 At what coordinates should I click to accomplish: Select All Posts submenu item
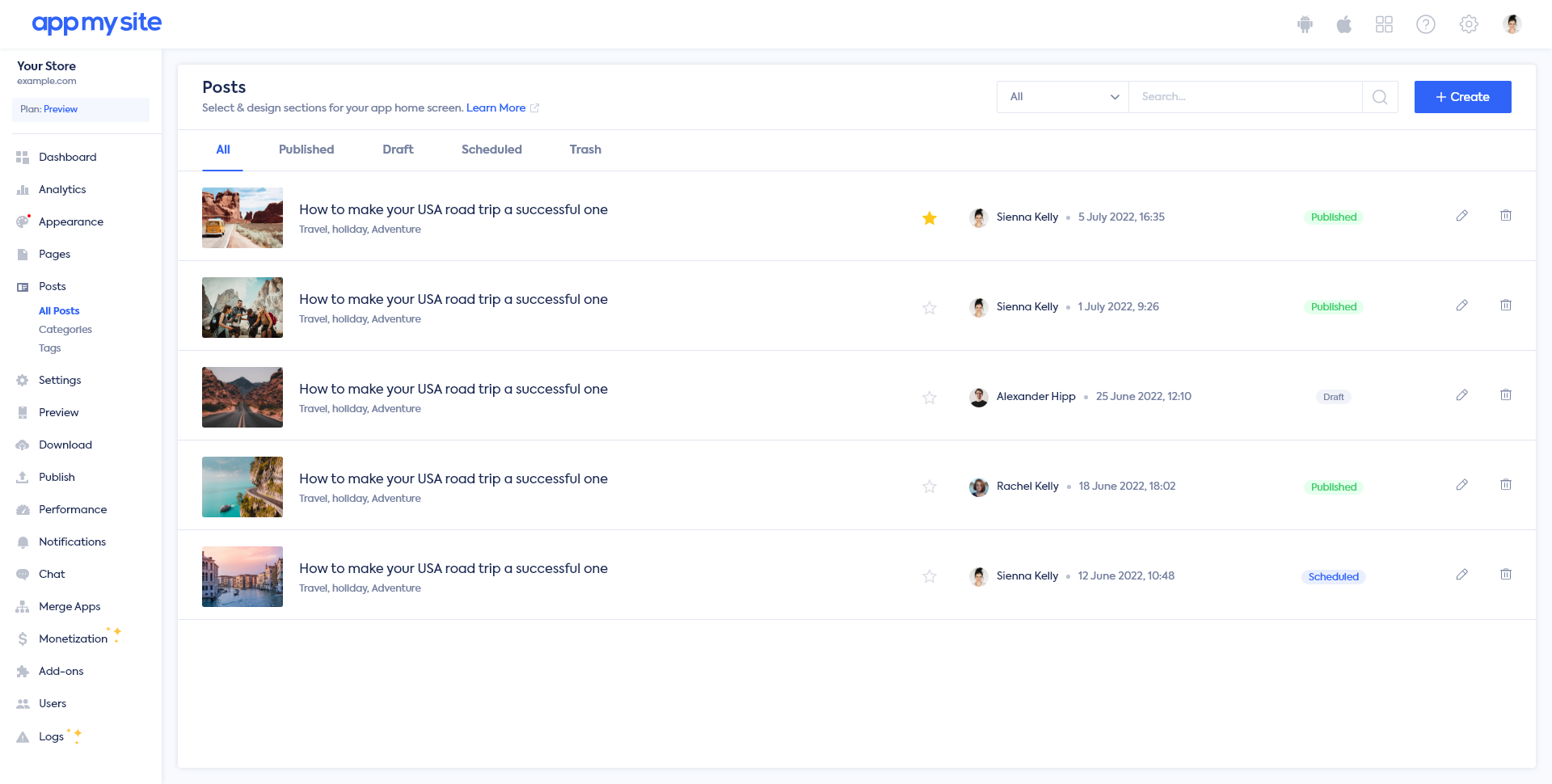pos(59,310)
